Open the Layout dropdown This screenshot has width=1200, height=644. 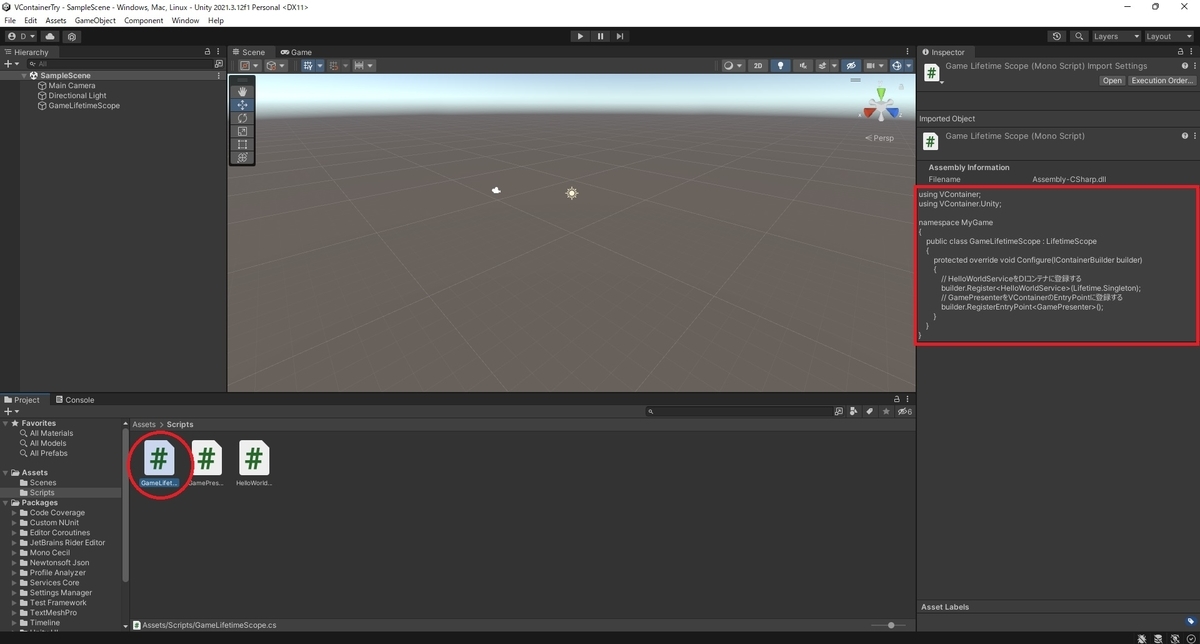(x=1168, y=36)
